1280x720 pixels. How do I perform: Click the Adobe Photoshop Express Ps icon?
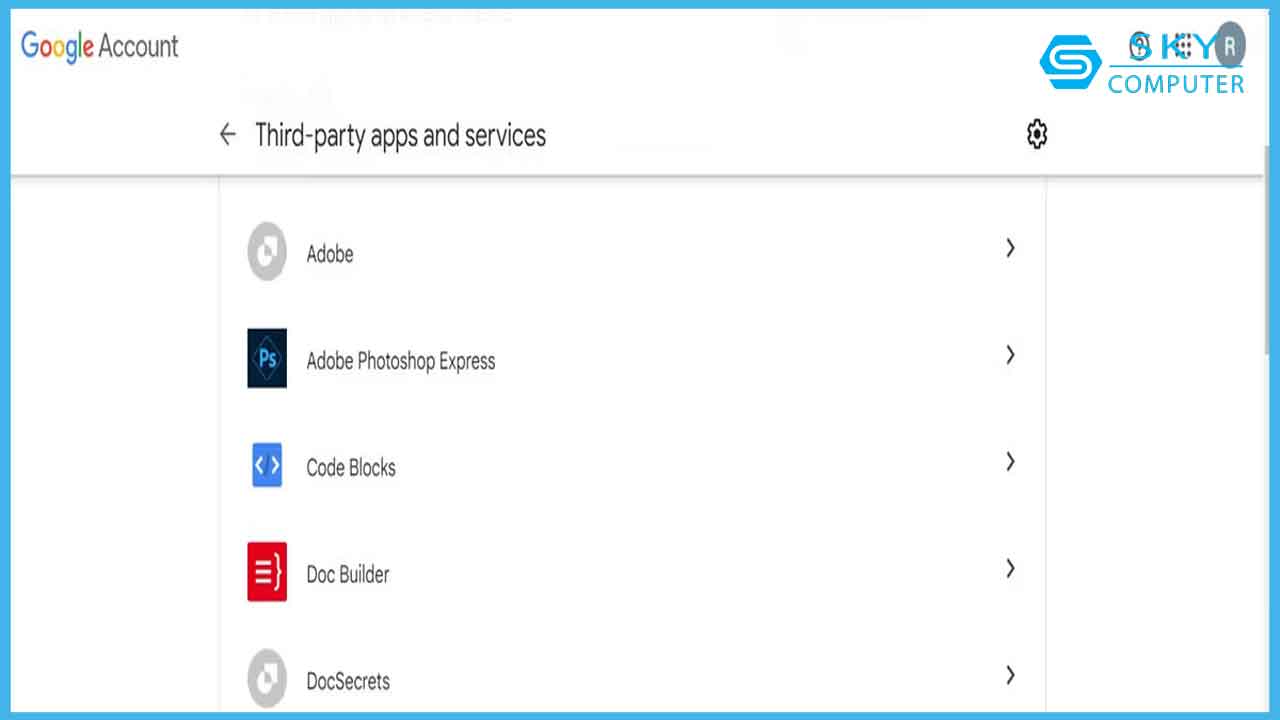267,359
